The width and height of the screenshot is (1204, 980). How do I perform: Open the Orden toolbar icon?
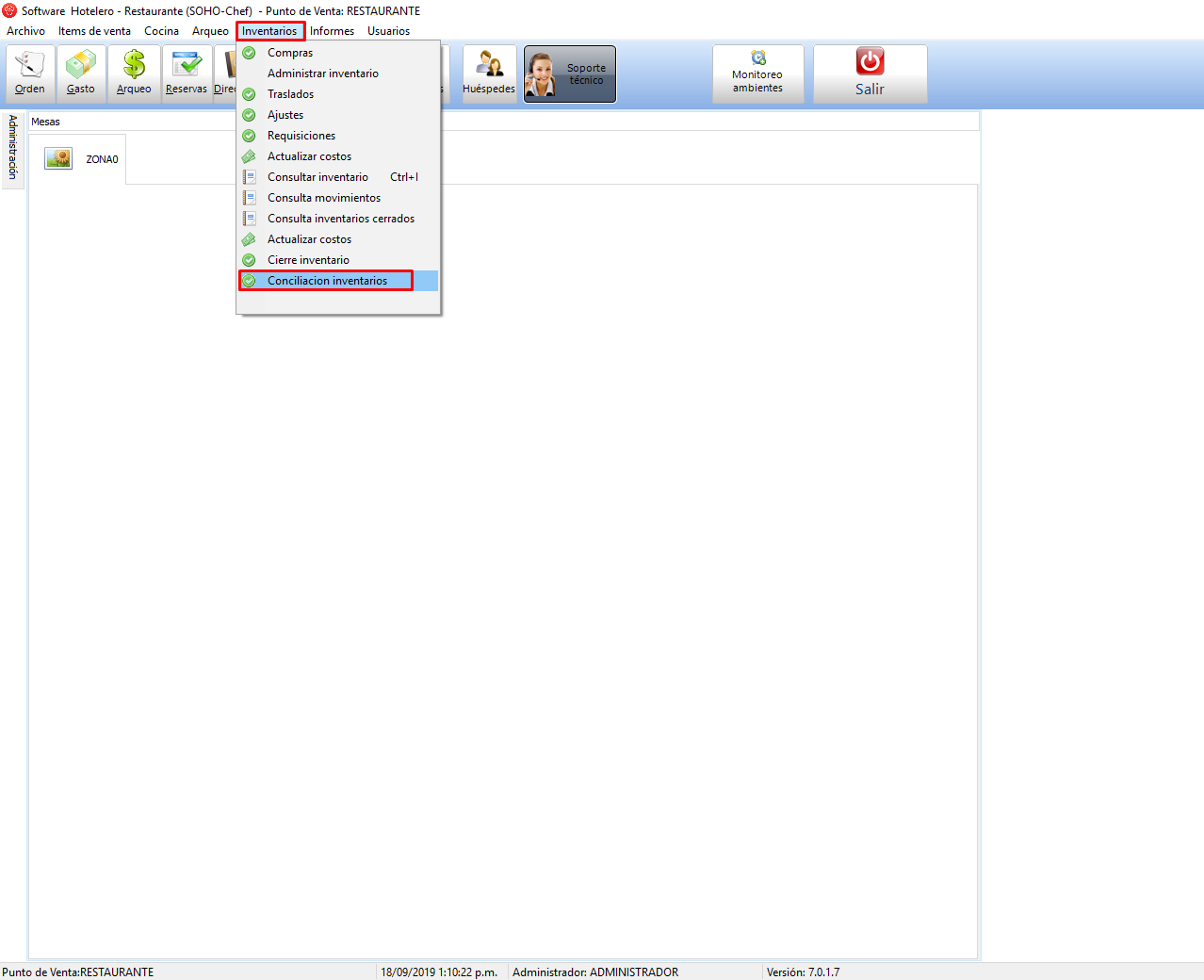pos(30,73)
